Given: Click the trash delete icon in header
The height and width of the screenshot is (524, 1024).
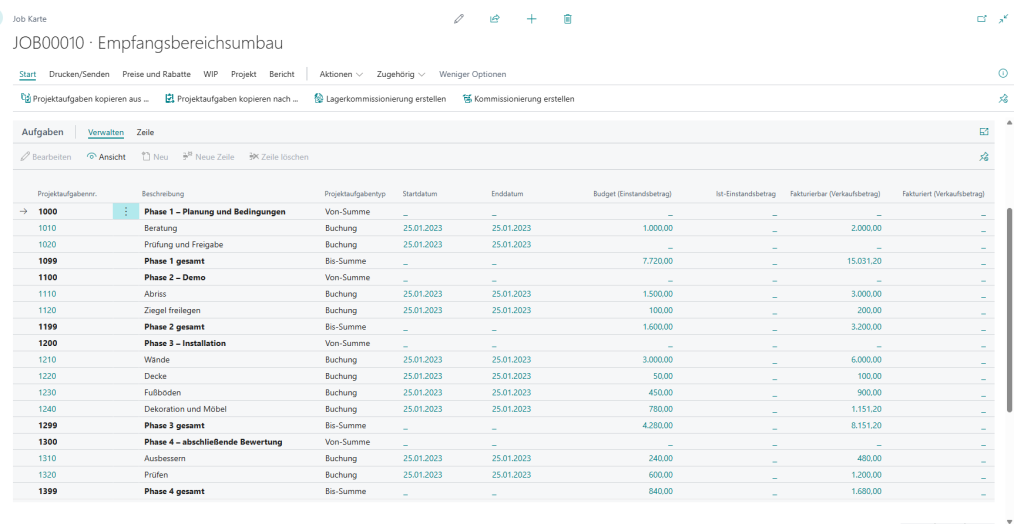Looking at the screenshot, I should point(568,19).
